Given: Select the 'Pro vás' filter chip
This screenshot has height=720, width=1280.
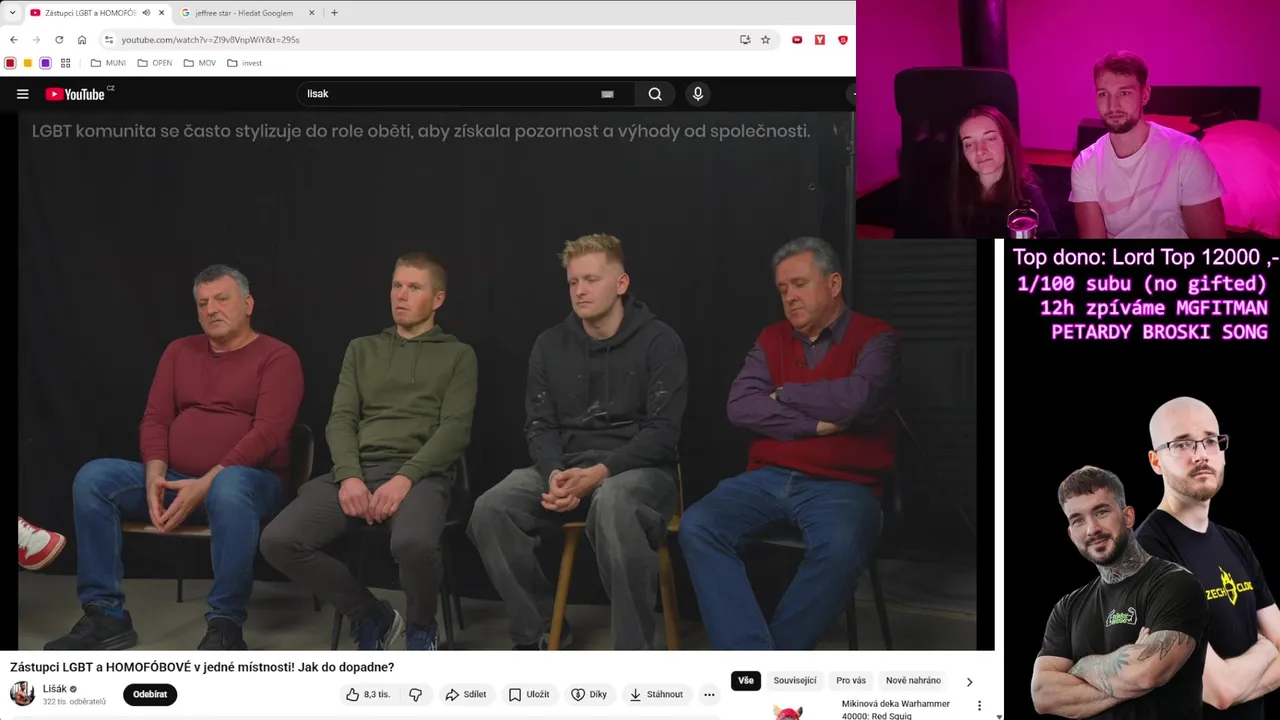Looking at the screenshot, I should pyautogui.click(x=851, y=681).
